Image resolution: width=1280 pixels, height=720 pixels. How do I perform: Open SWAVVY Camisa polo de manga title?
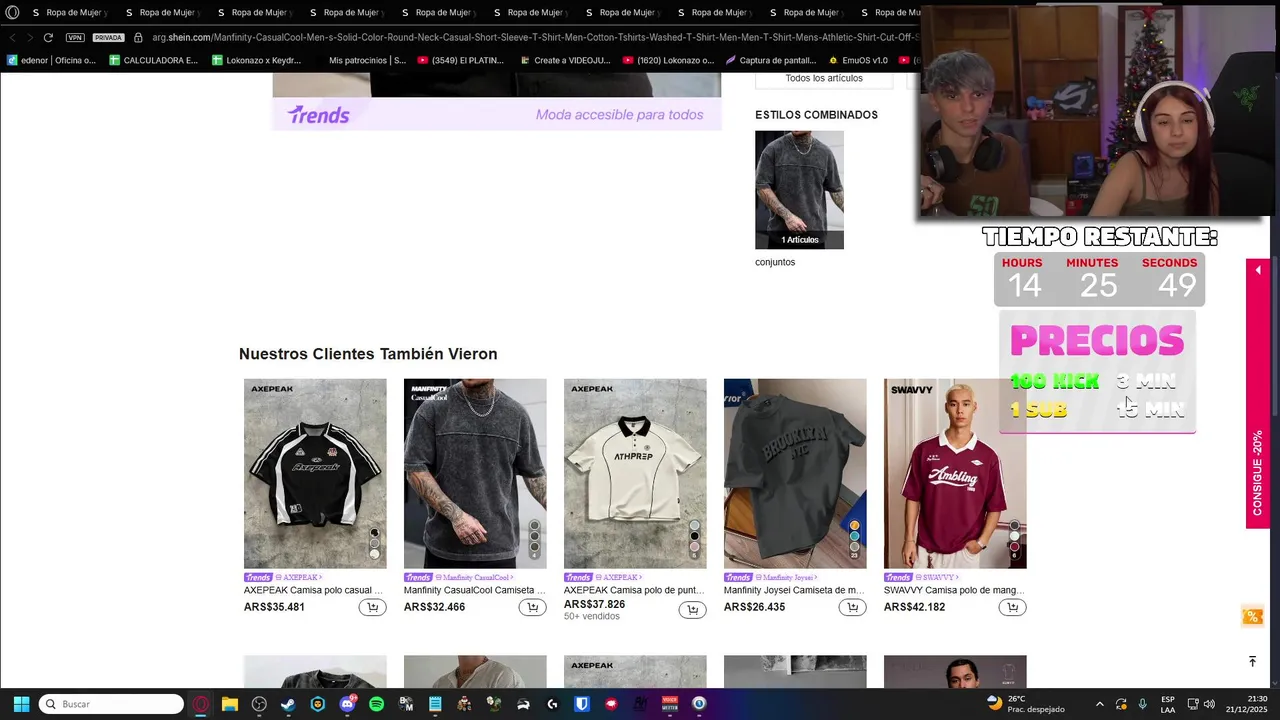pos(953,590)
